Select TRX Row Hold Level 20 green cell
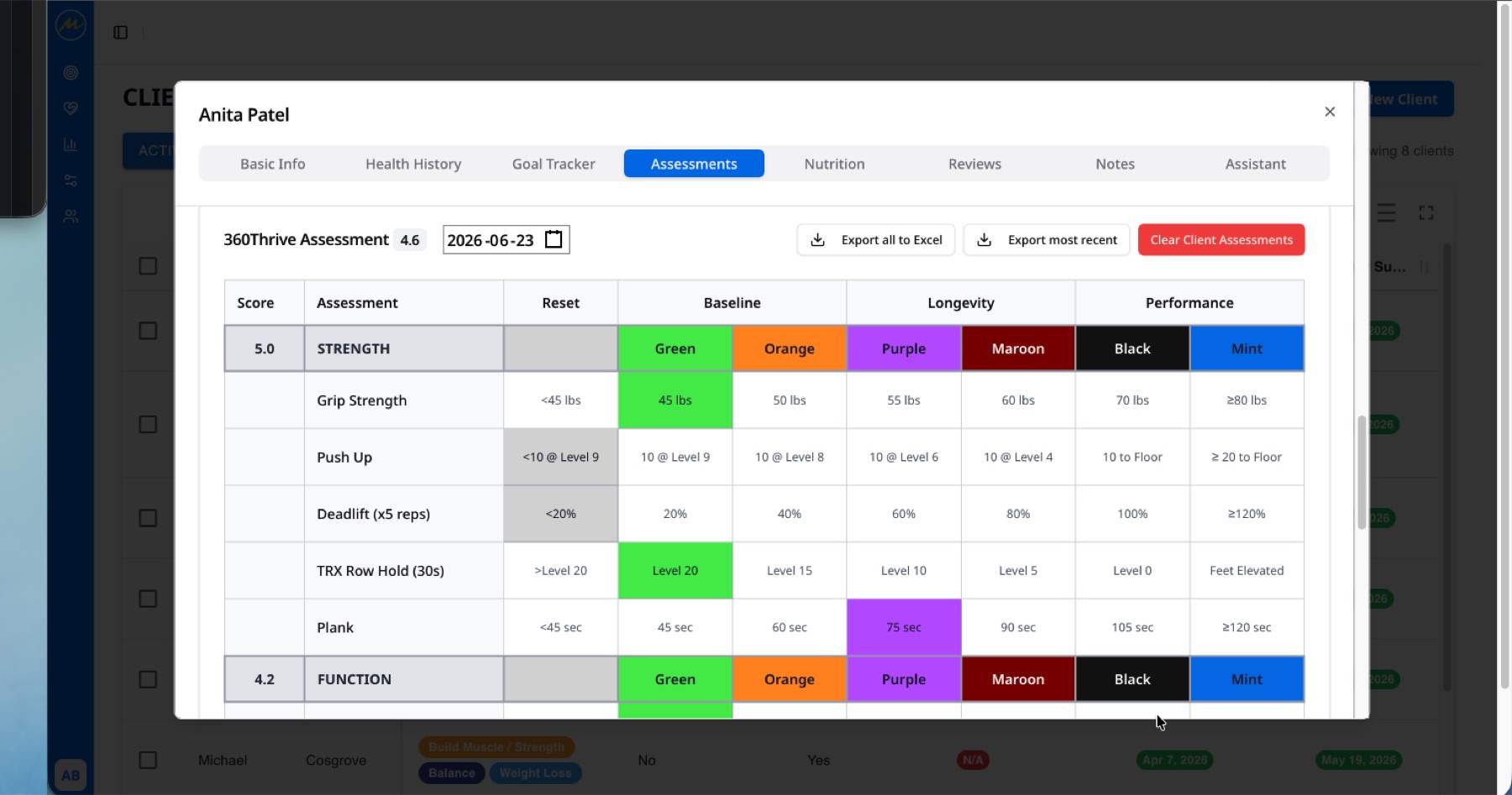 coord(675,571)
